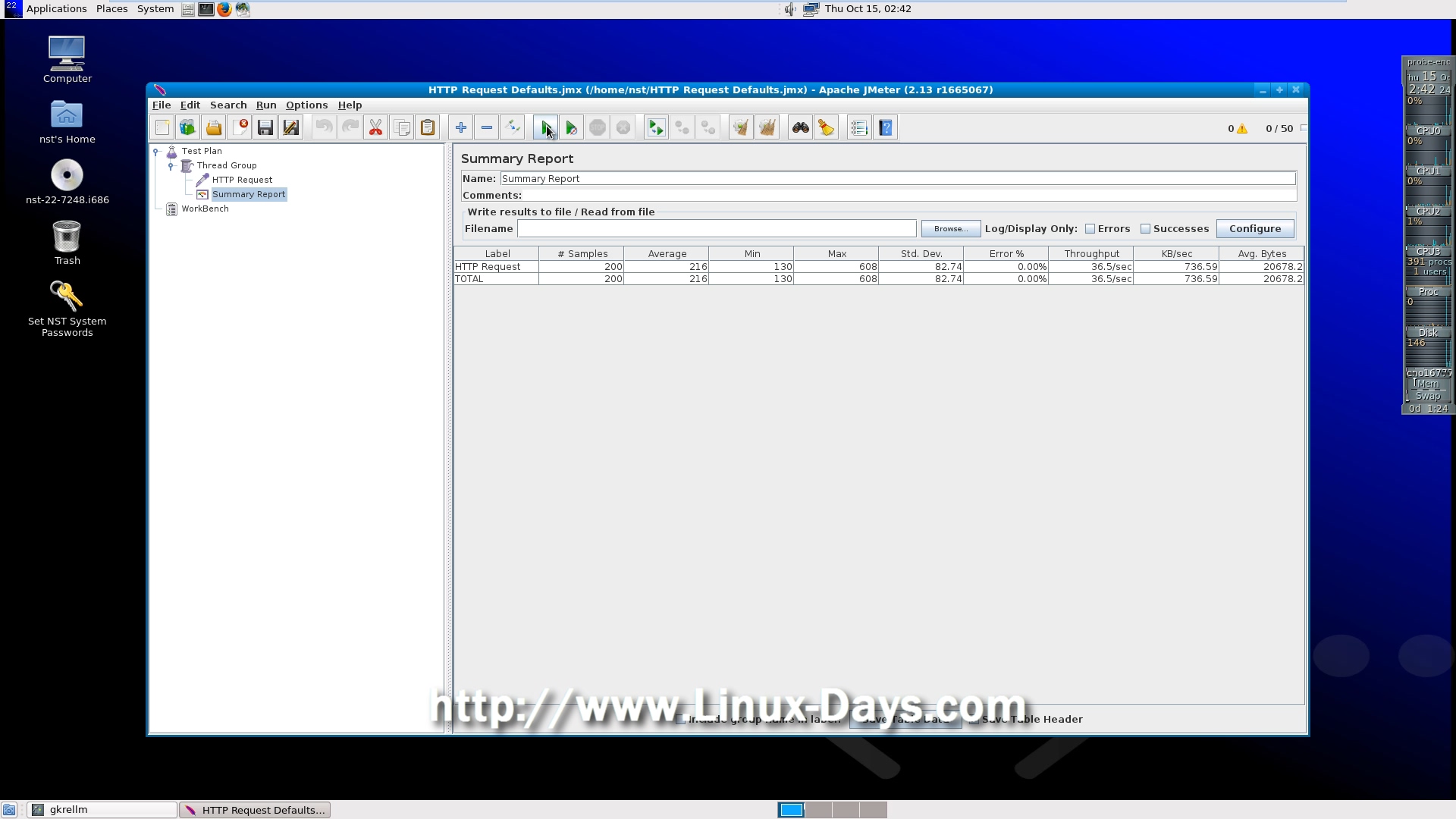Click the Avg. Bytes column header
This screenshot has height=819, width=1456.
point(1261,254)
